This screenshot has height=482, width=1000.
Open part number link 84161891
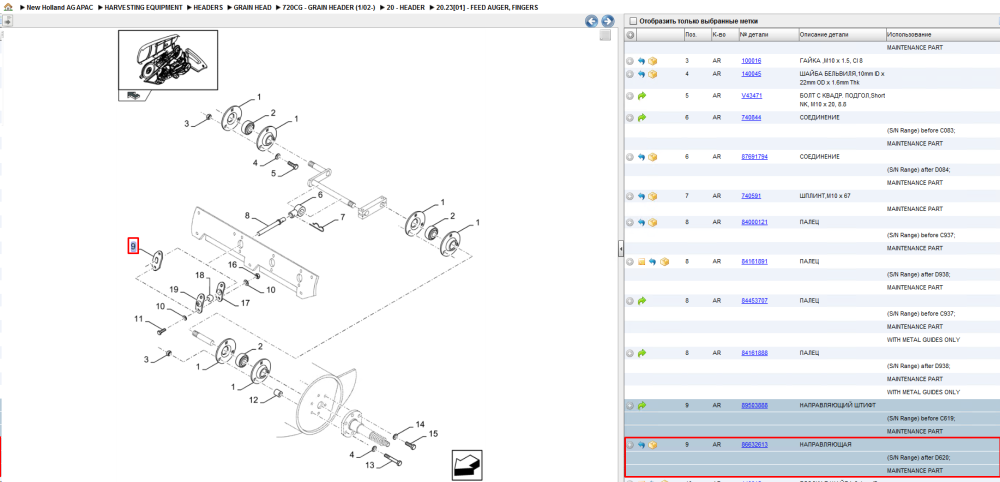tap(754, 262)
